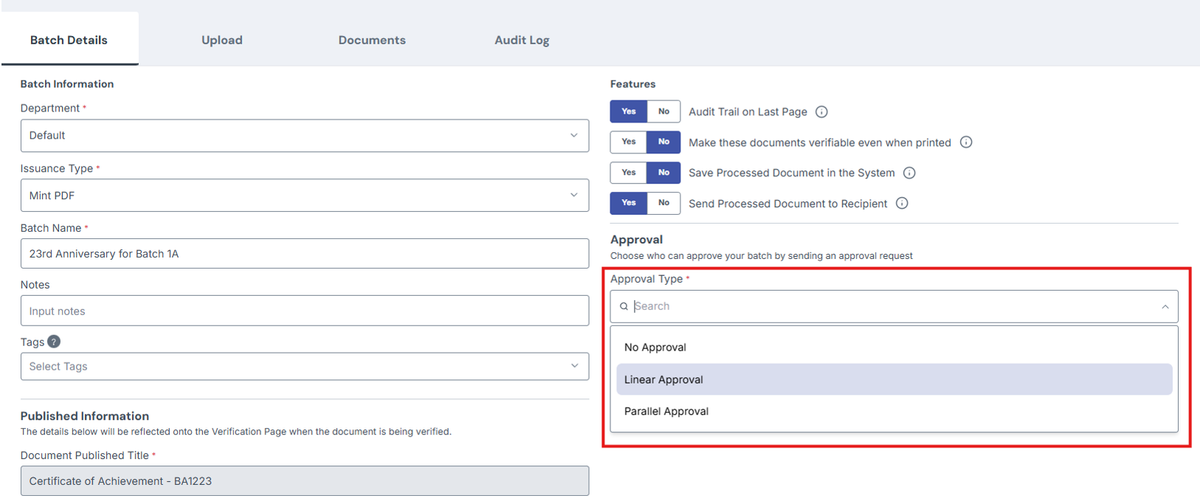The height and width of the screenshot is (501, 1200).
Task: Click the Batch Name input field
Action: click(x=304, y=253)
